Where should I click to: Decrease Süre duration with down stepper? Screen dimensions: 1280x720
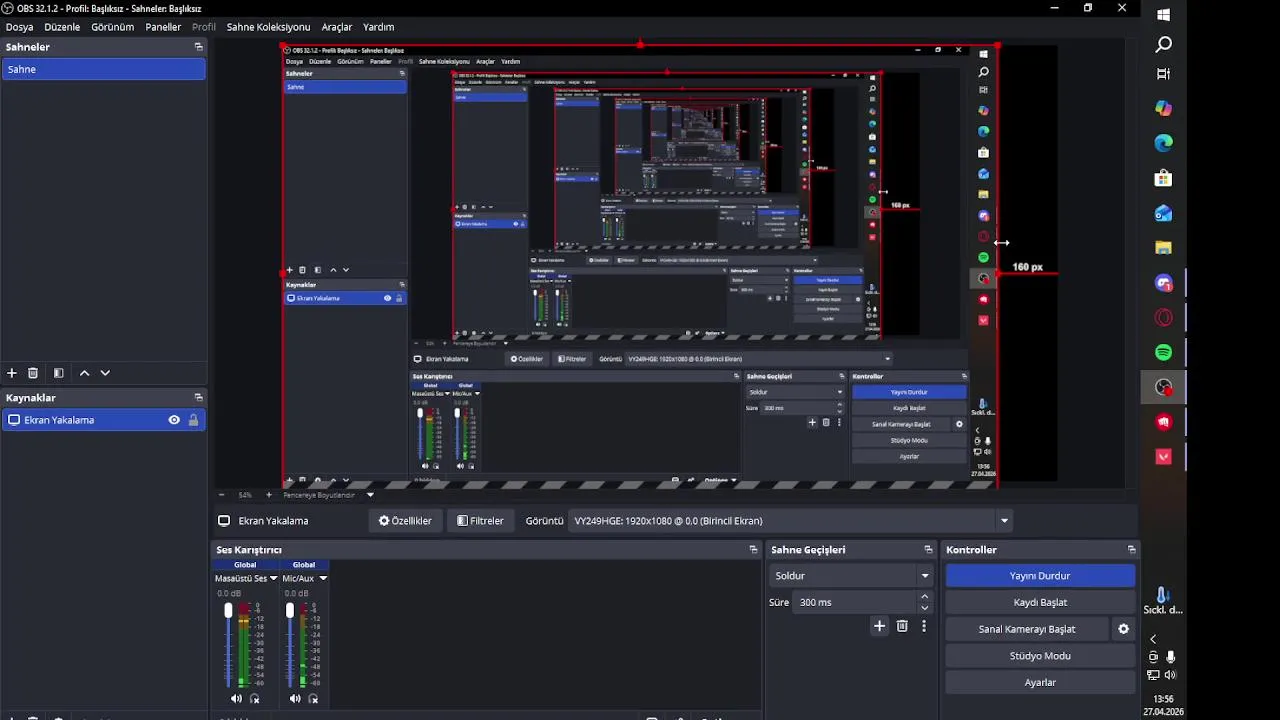924,608
